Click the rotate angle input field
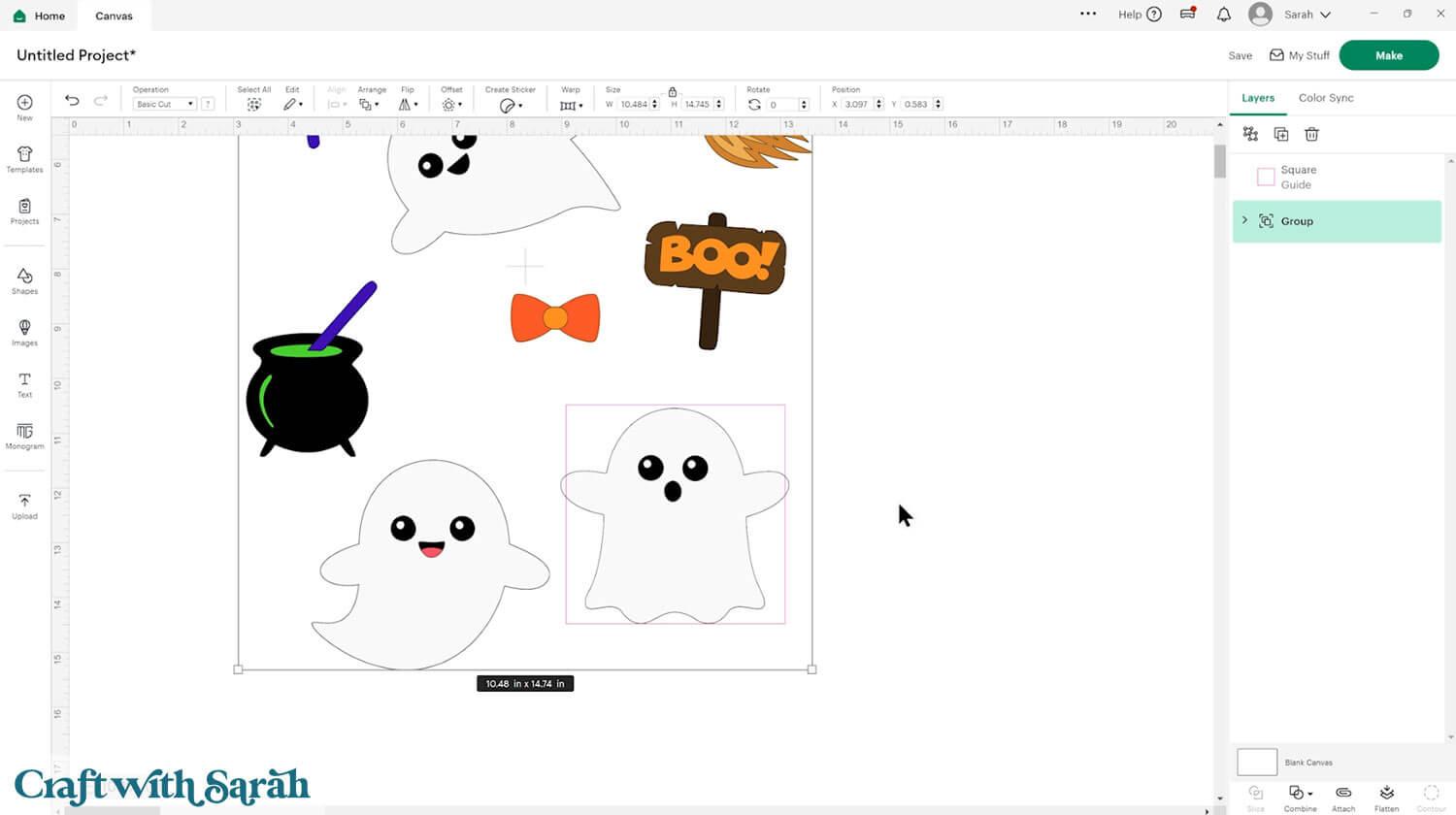 [781, 105]
